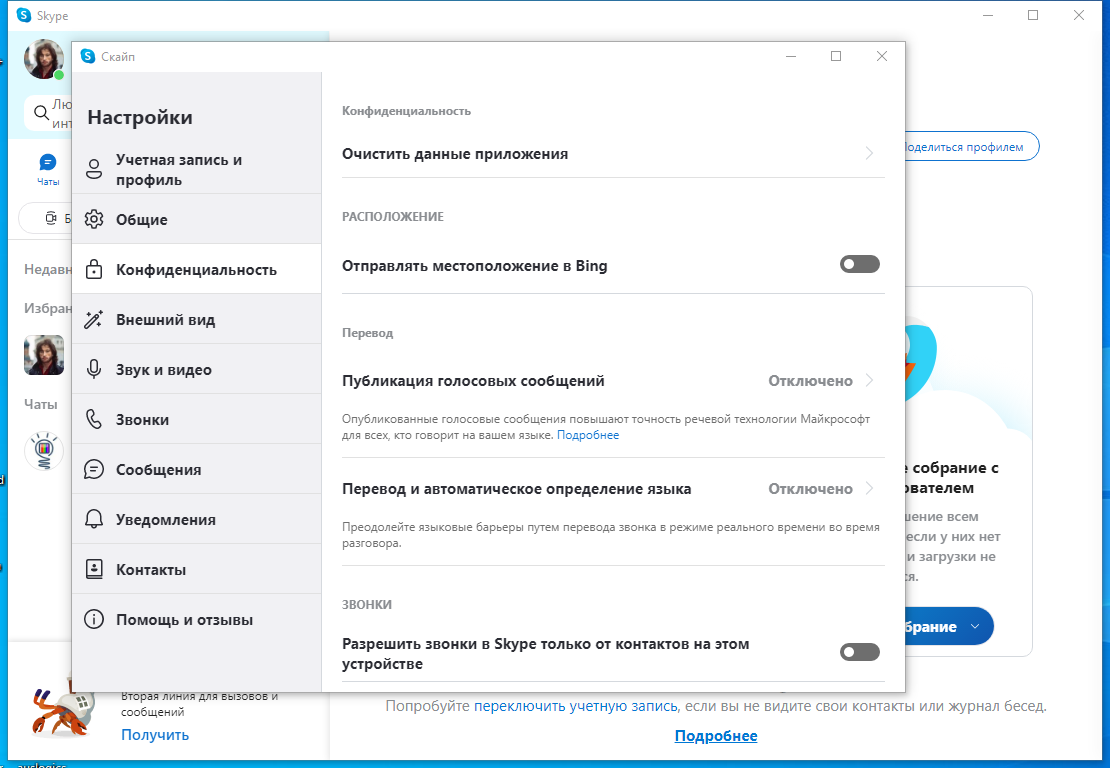Open meeting button dropdown arrow in main window
This screenshot has height=768, width=1110.
[975, 626]
